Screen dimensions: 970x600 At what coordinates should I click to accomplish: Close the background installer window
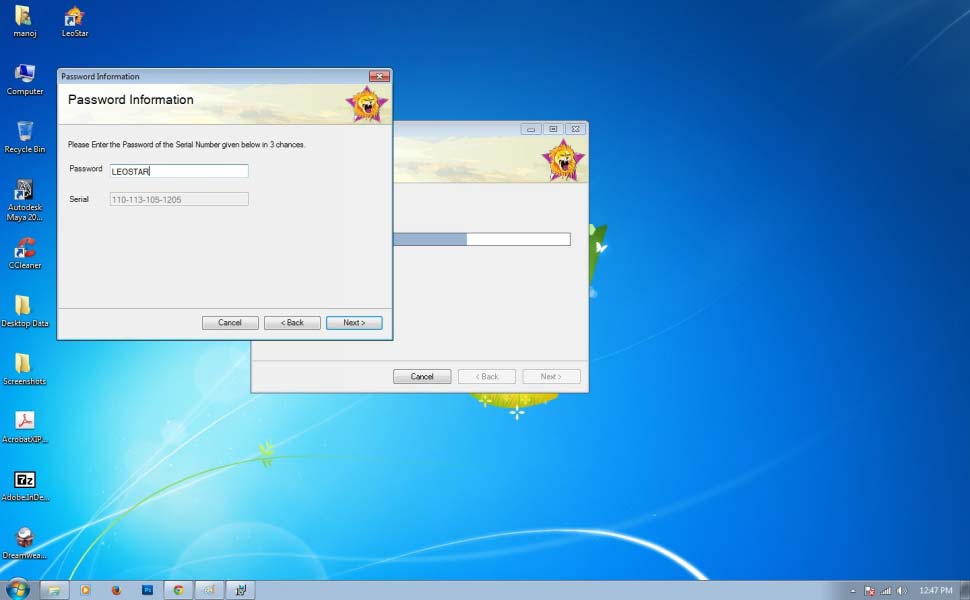[x=575, y=129]
